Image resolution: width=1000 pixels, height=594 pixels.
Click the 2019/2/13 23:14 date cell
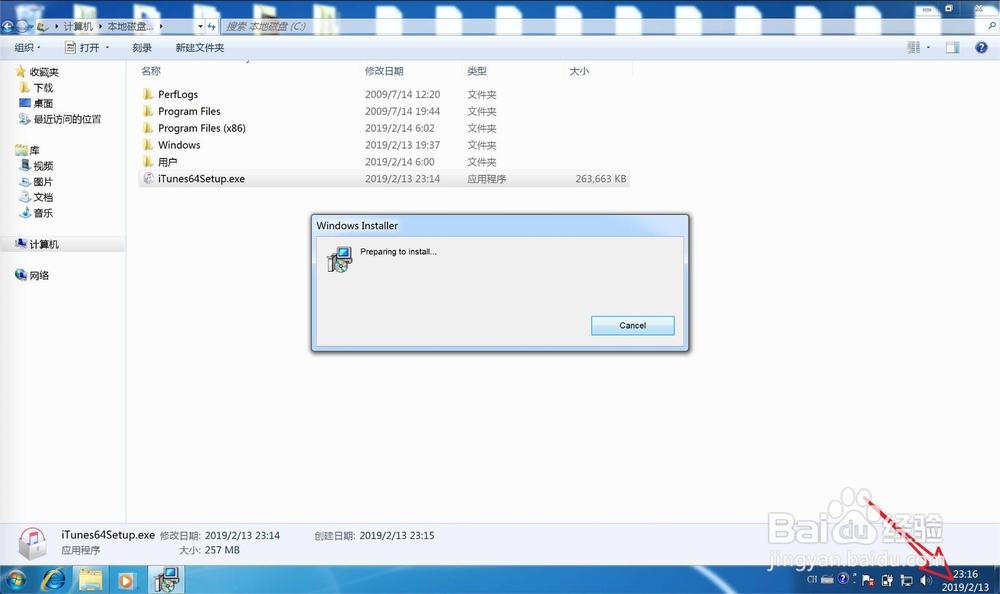(x=402, y=179)
